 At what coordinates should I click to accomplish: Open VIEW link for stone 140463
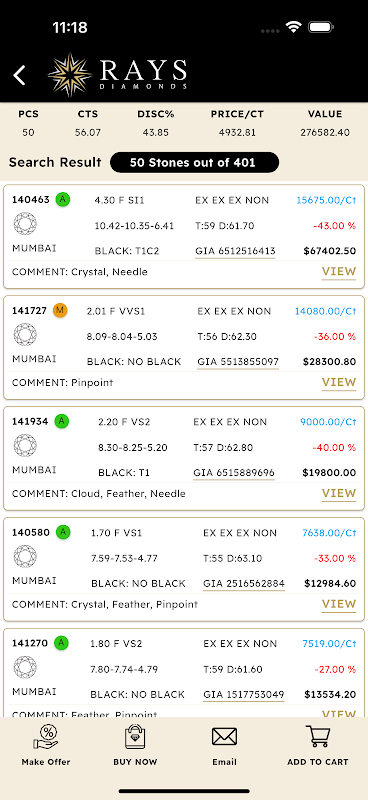(x=339, y=272)
